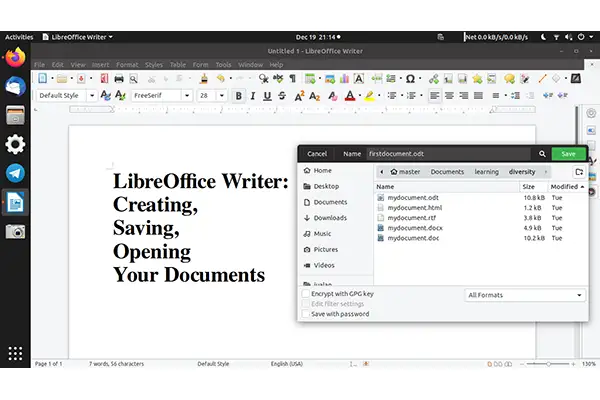Open the Tools menu
Viewport: 600px width, 400px height.
(x=223, y=65)
